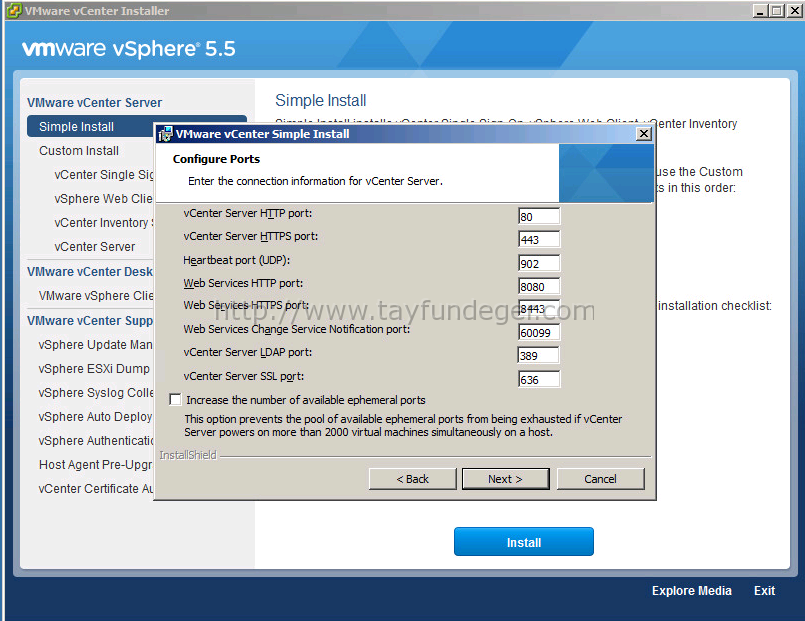The width and height of the screenshot is (805, 621).
Task: Select Simple Install in the sidebar
Action: click(x=90, y=126)
